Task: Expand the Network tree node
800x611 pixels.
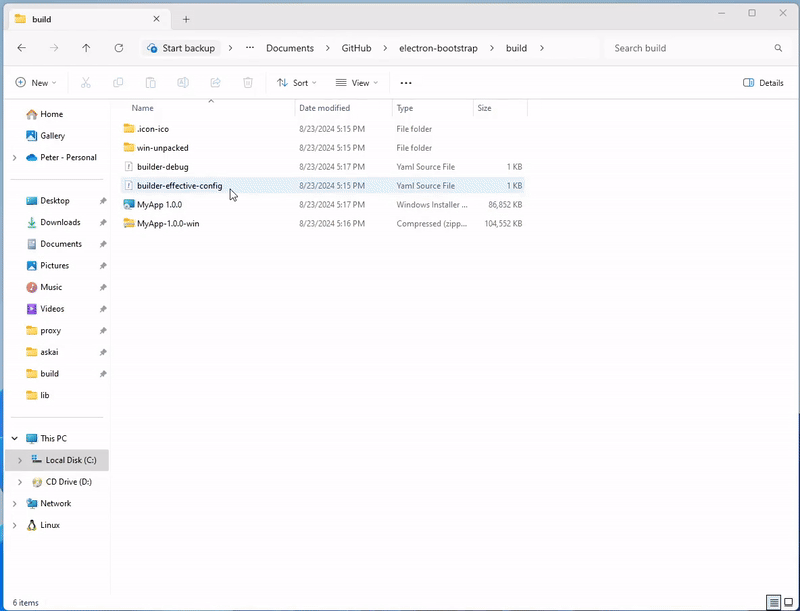Action: pos(15,503)
